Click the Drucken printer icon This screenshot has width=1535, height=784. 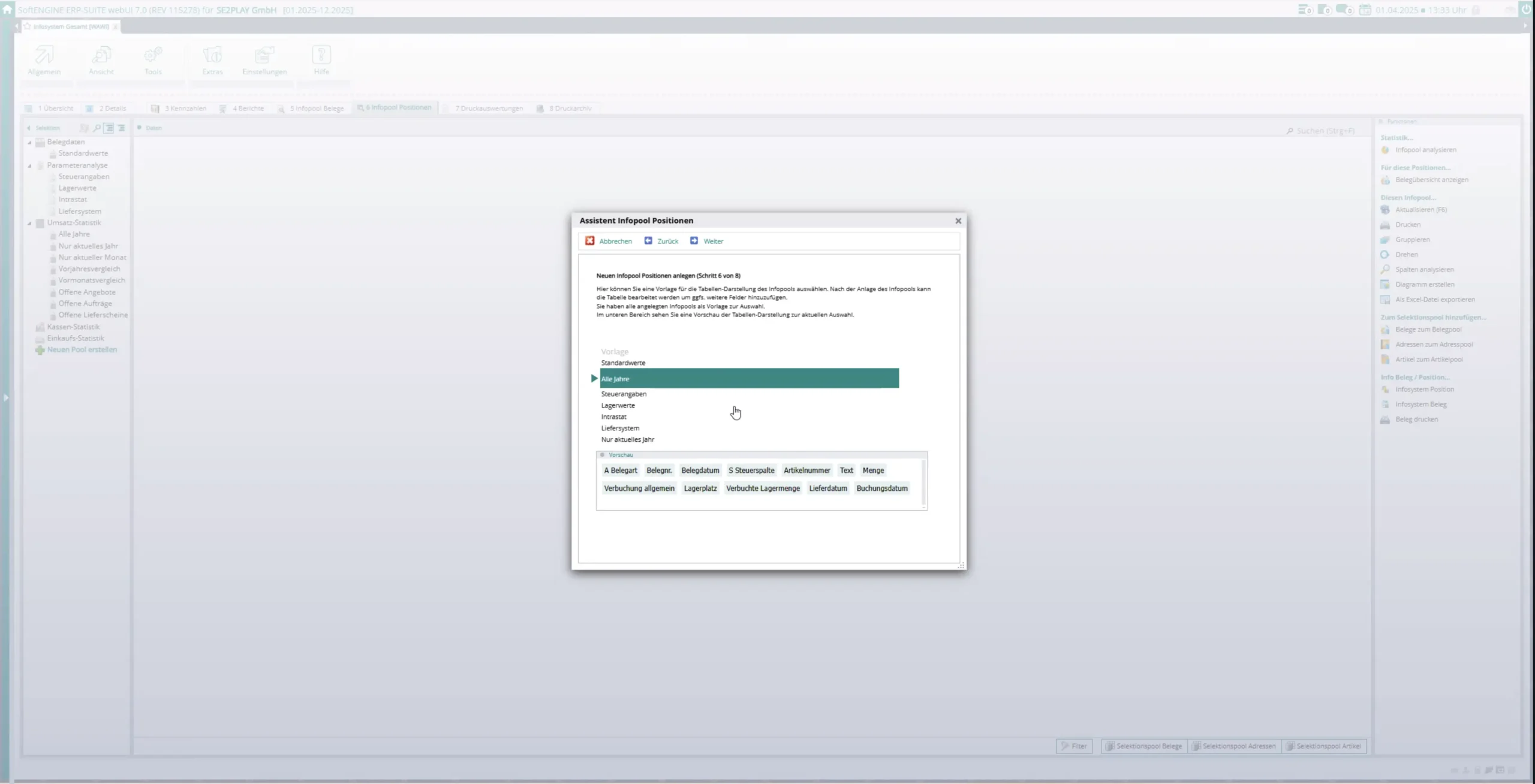tap(1385, 225)
